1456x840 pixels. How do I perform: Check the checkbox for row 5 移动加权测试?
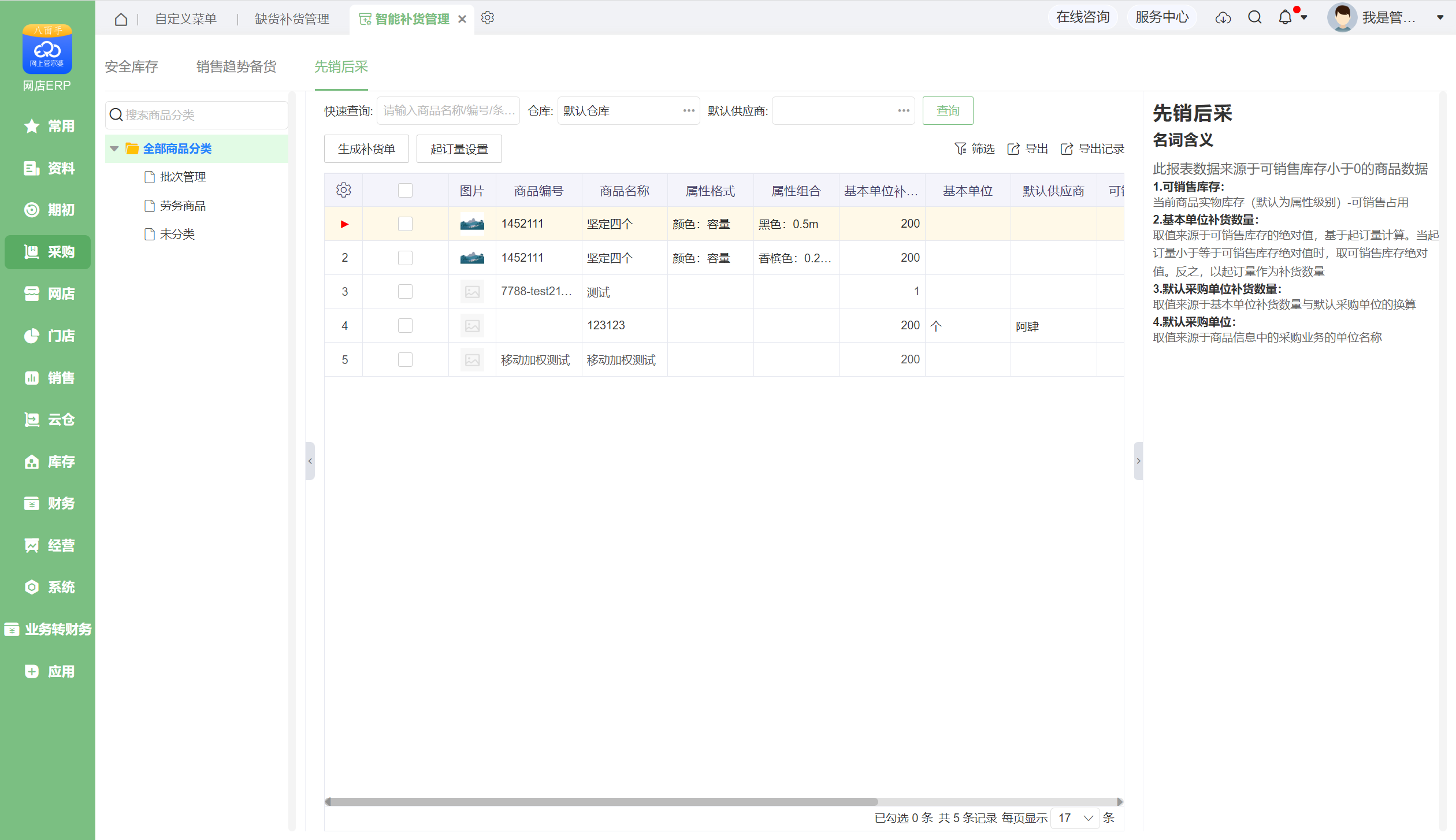pyautogui.click(x=405, y=360)
